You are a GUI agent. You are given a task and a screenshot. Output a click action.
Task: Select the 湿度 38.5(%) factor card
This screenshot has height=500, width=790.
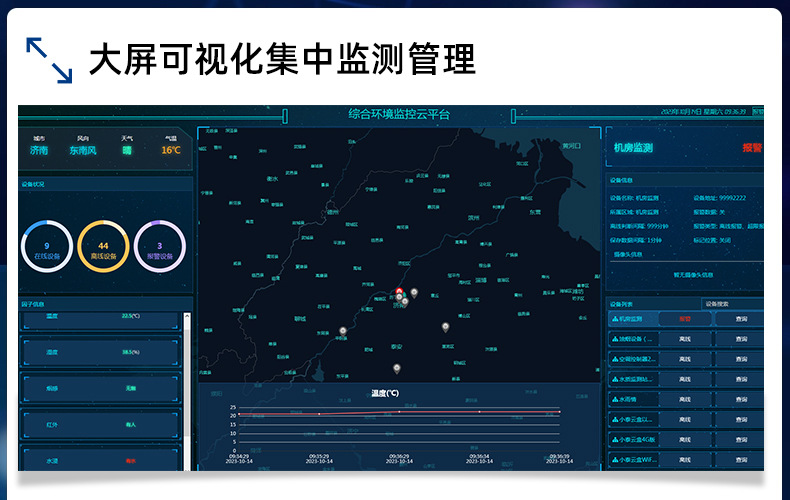pyautogui.click(x=101, y=352)
